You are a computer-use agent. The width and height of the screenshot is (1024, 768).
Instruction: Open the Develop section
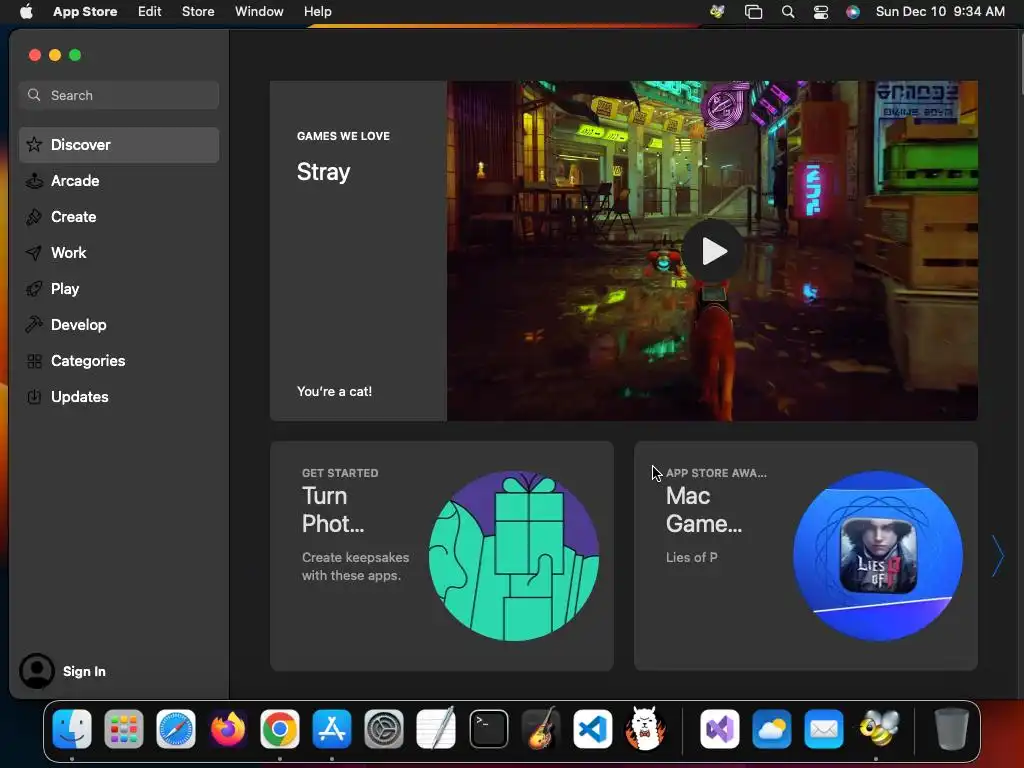[x=119, y=325]
